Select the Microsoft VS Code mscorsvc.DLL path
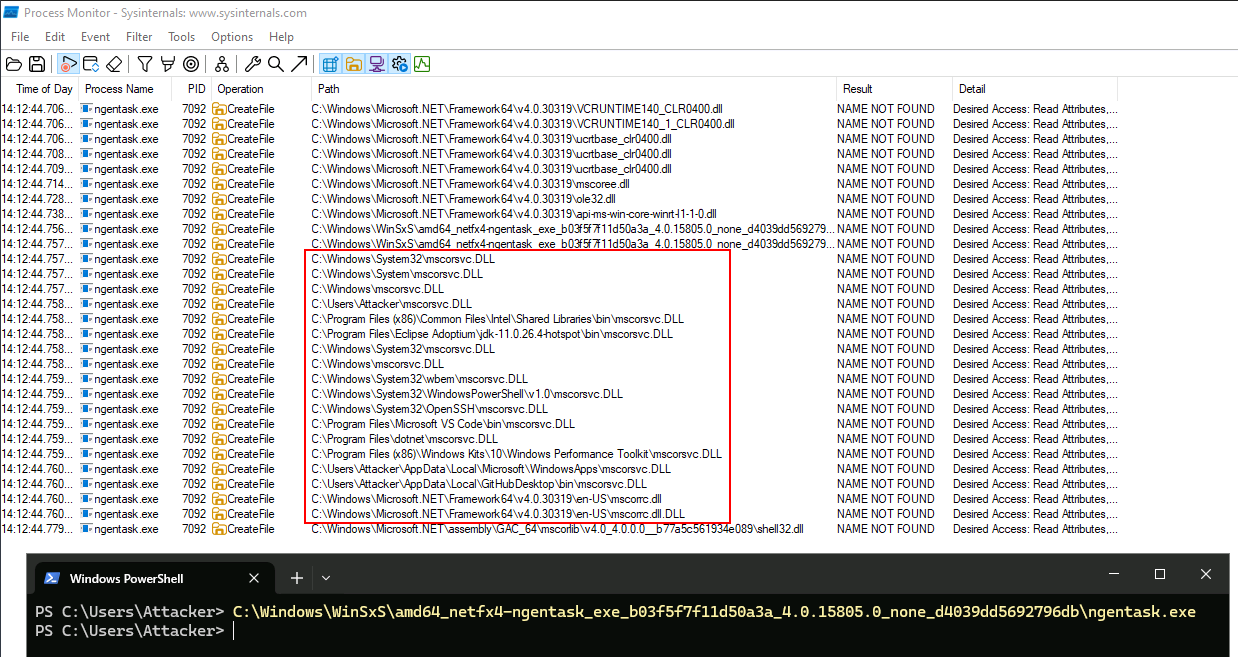 [x=443, y=424]
